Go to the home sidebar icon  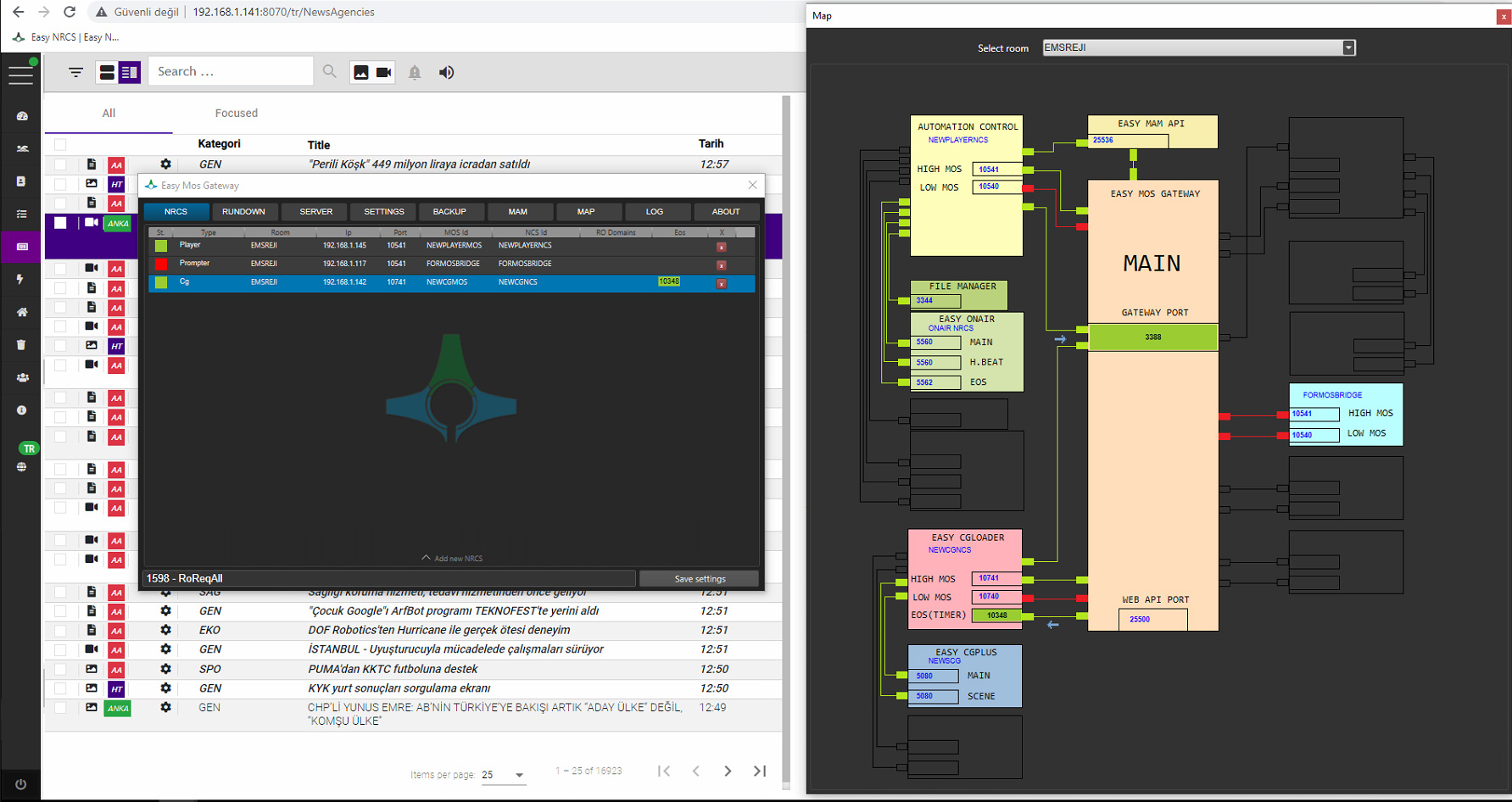coord(22,312)
